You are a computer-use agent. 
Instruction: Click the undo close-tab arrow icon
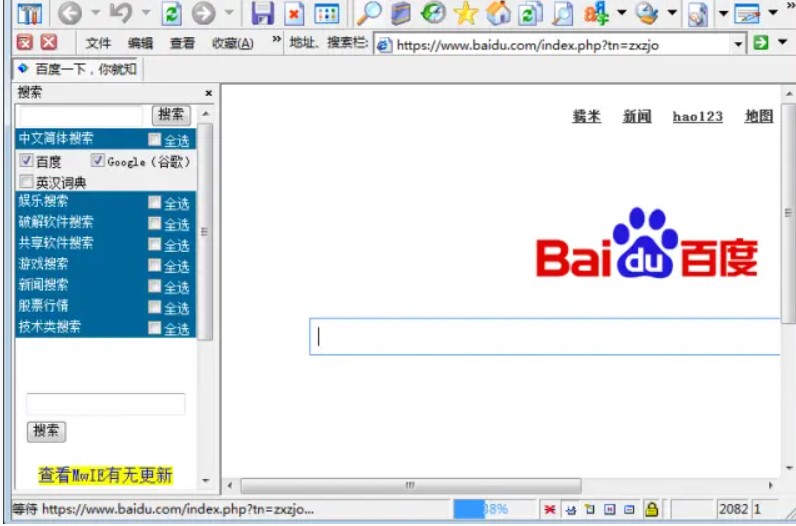pyautogui.click(x=122, y=13)
